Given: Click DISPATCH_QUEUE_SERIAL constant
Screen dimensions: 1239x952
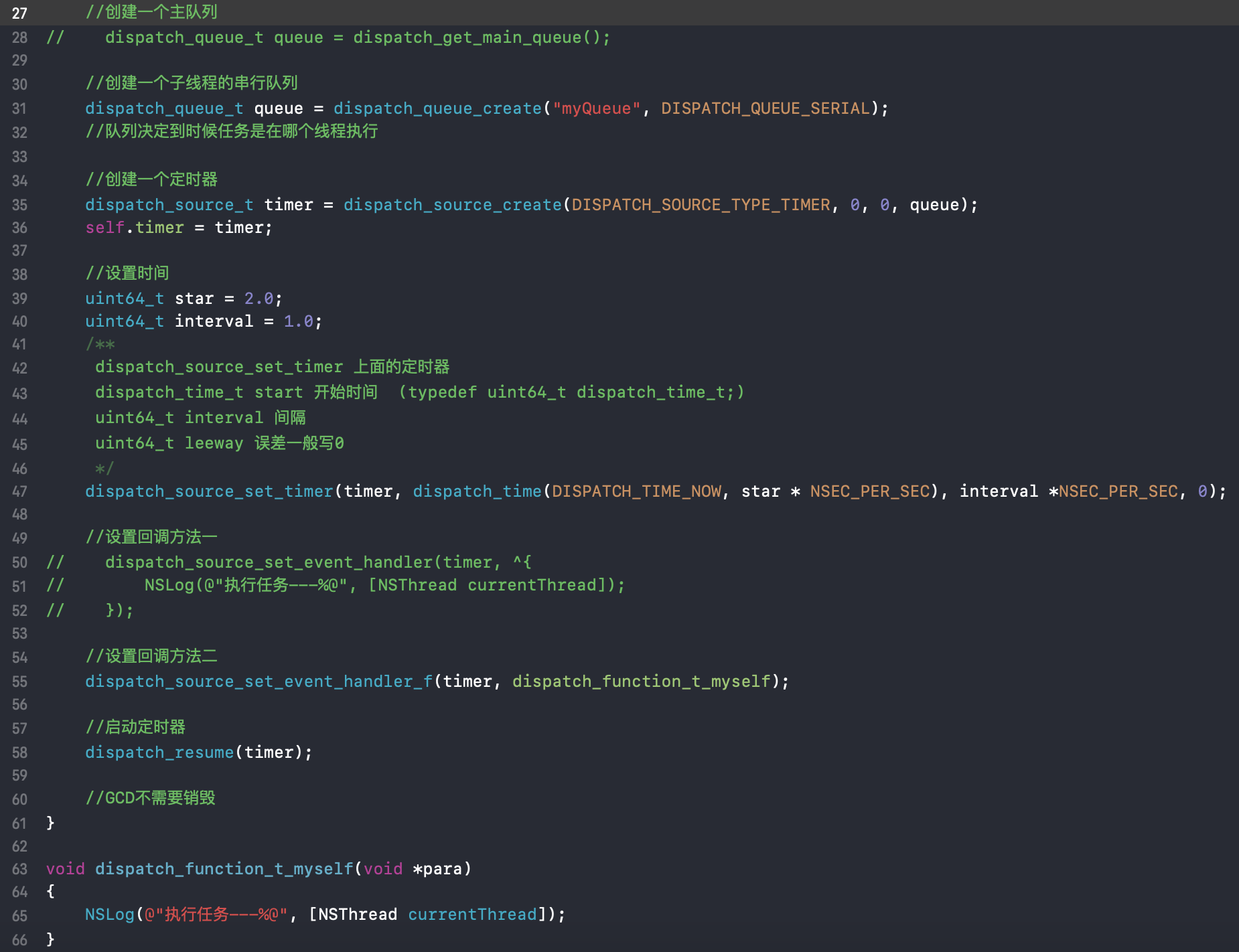Looking at the screenshot, I should click(765, 108).
